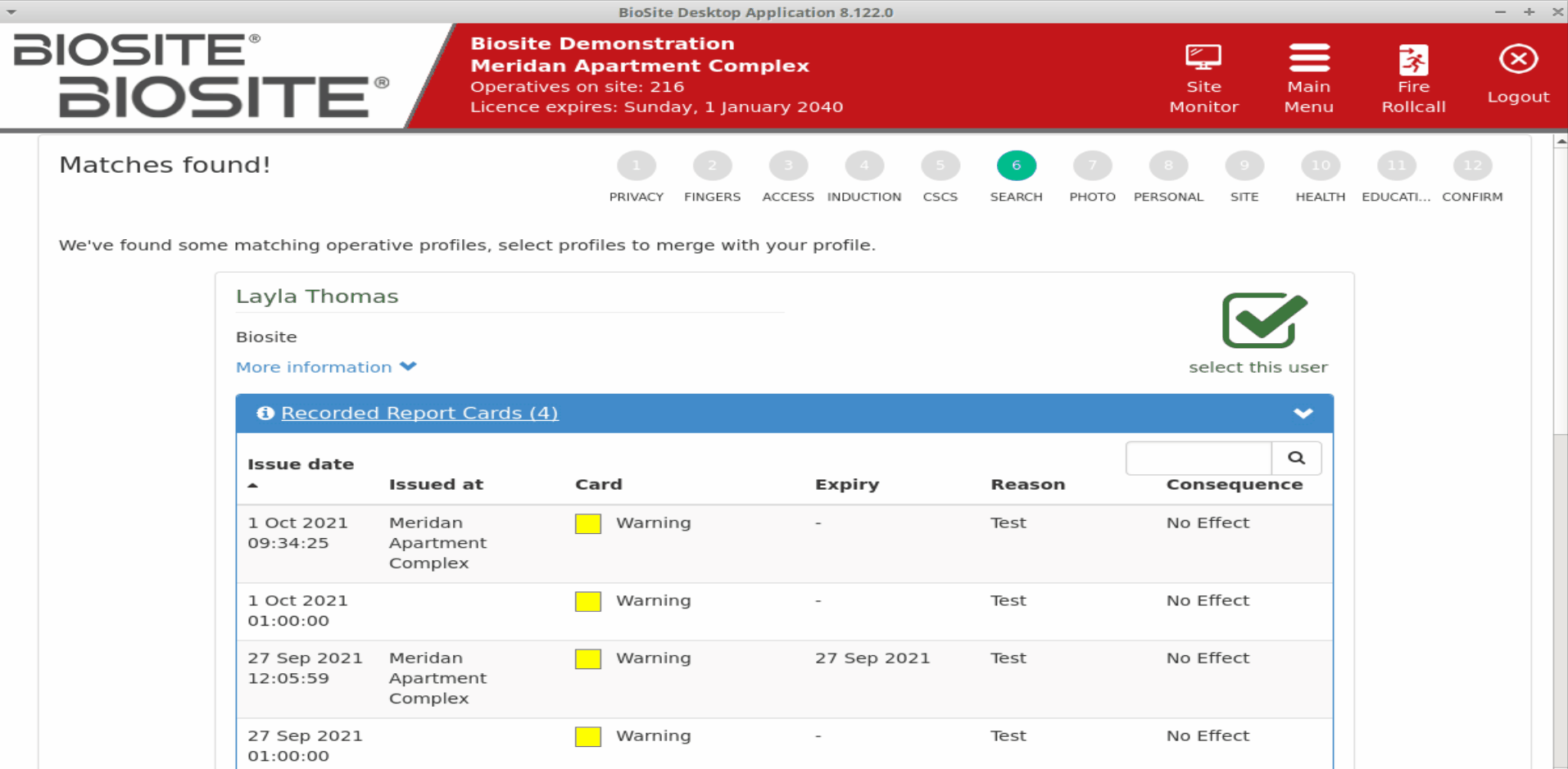Start Fire Rollcall running-man icon

pyautogui.click(x=1413, y=59)
